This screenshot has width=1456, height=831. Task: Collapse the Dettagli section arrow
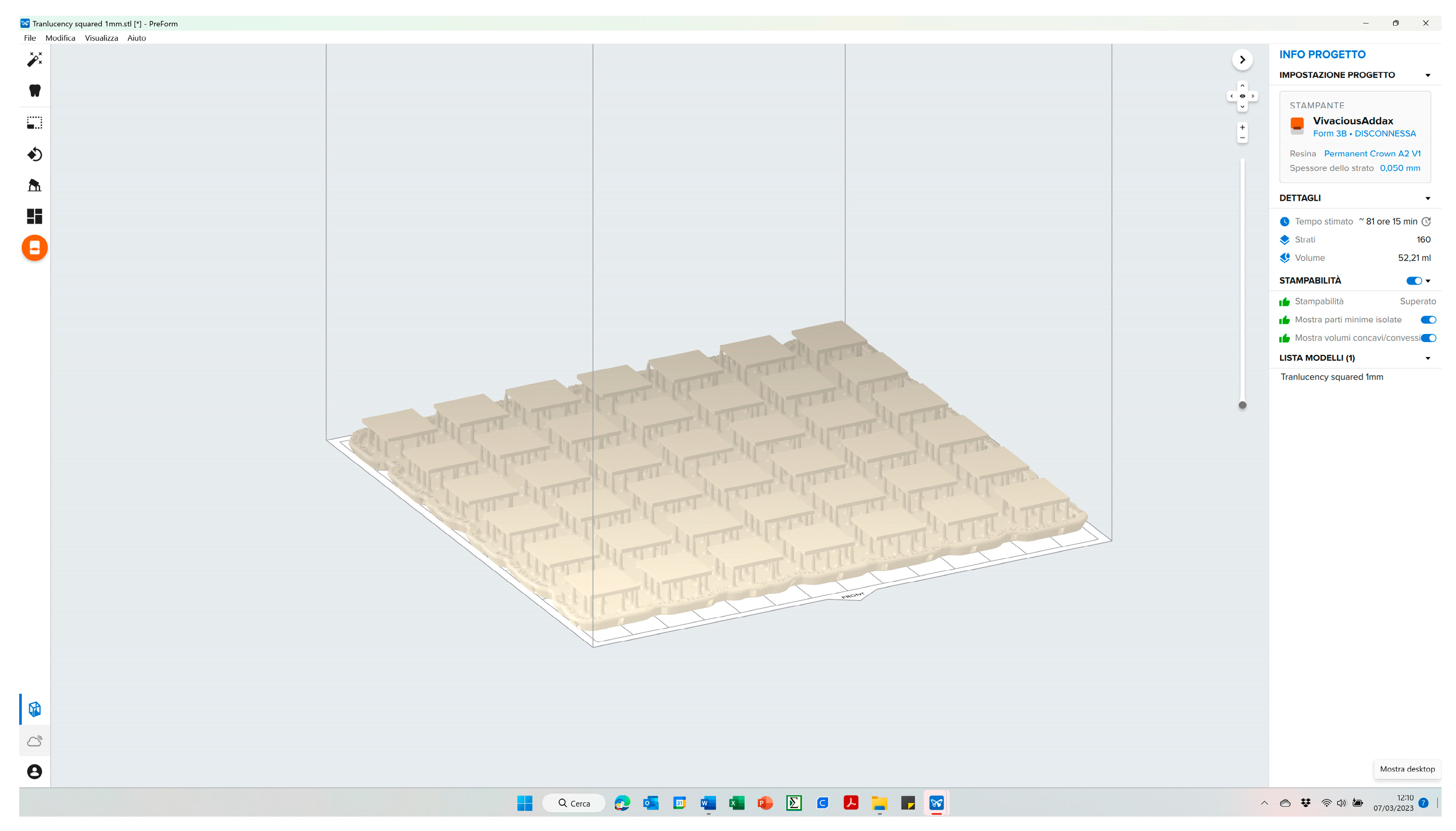pyautogui.click(x=1428, y=199)
